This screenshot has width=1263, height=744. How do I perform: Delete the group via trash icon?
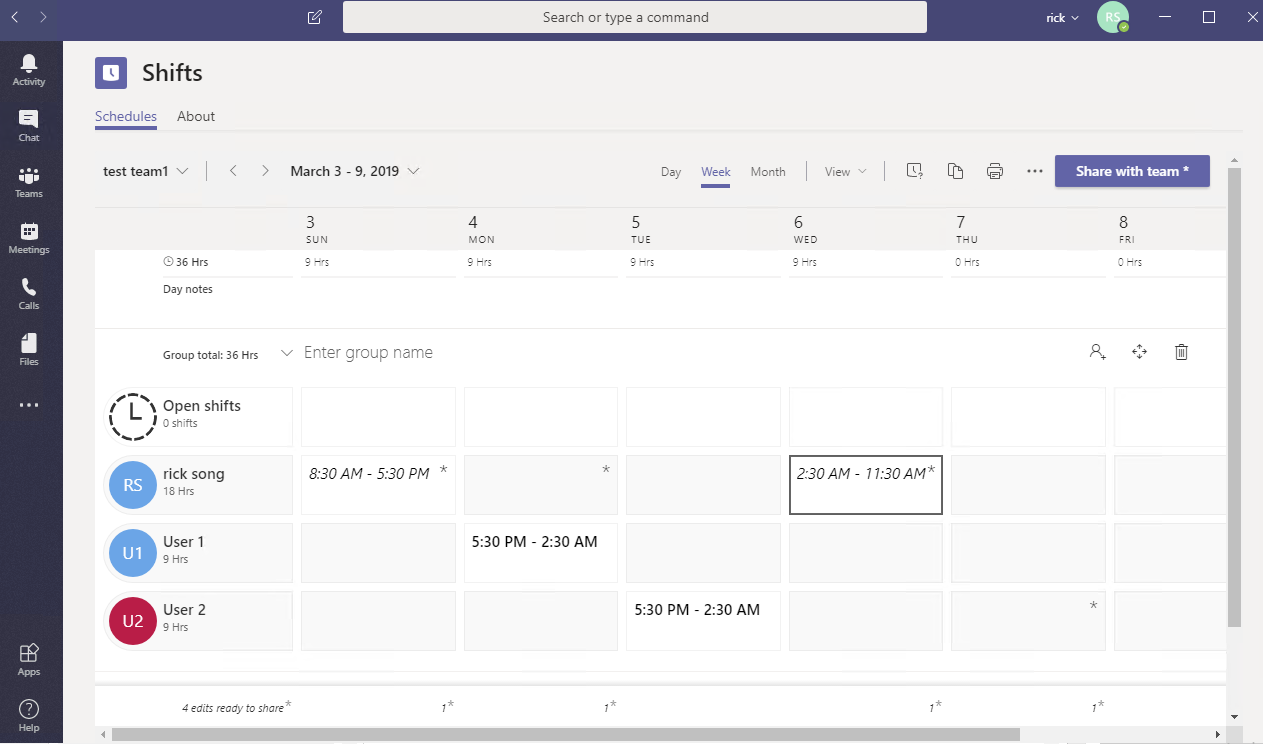1181,352
